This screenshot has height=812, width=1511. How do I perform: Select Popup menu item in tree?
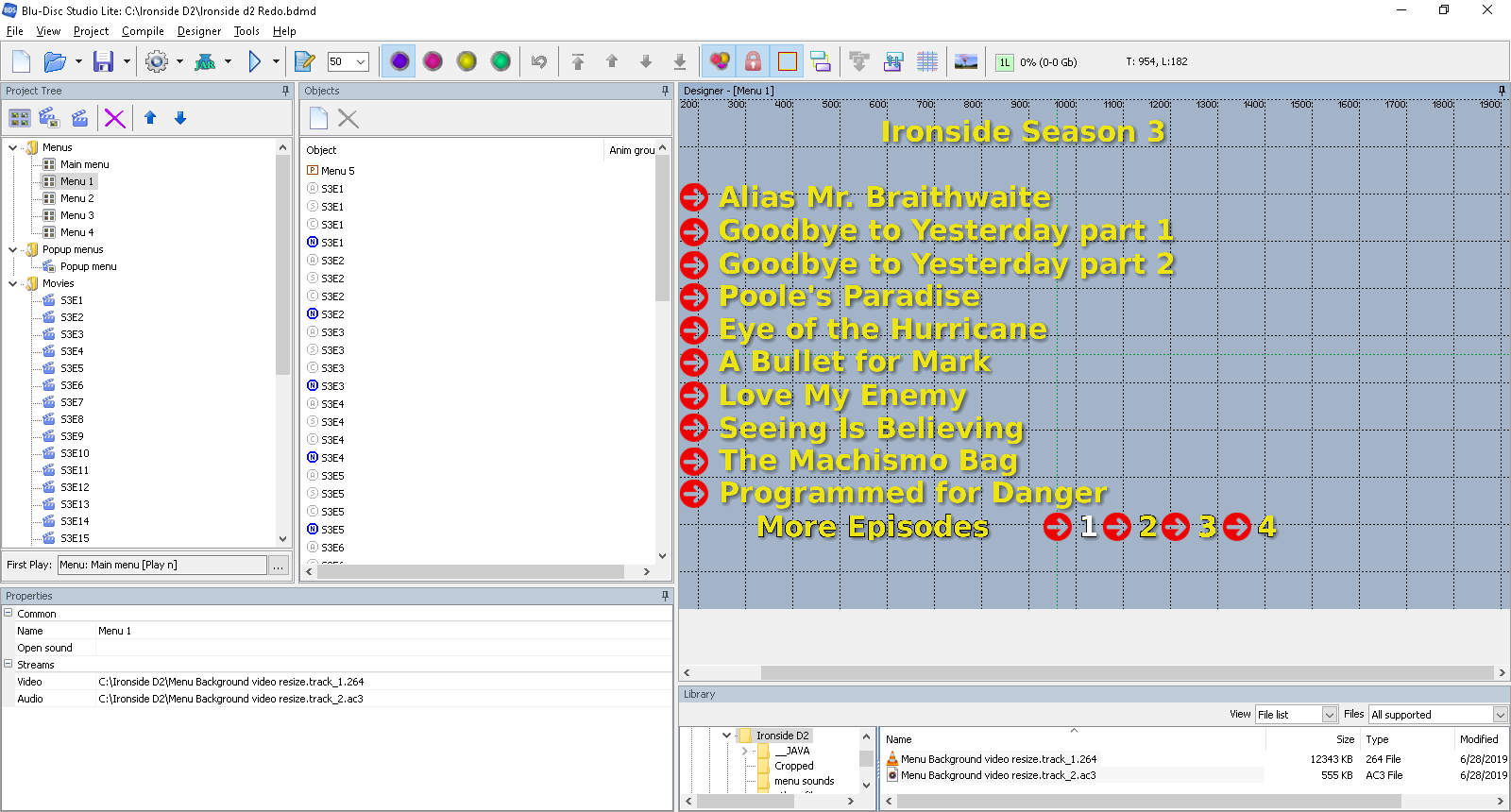[88, 266]
